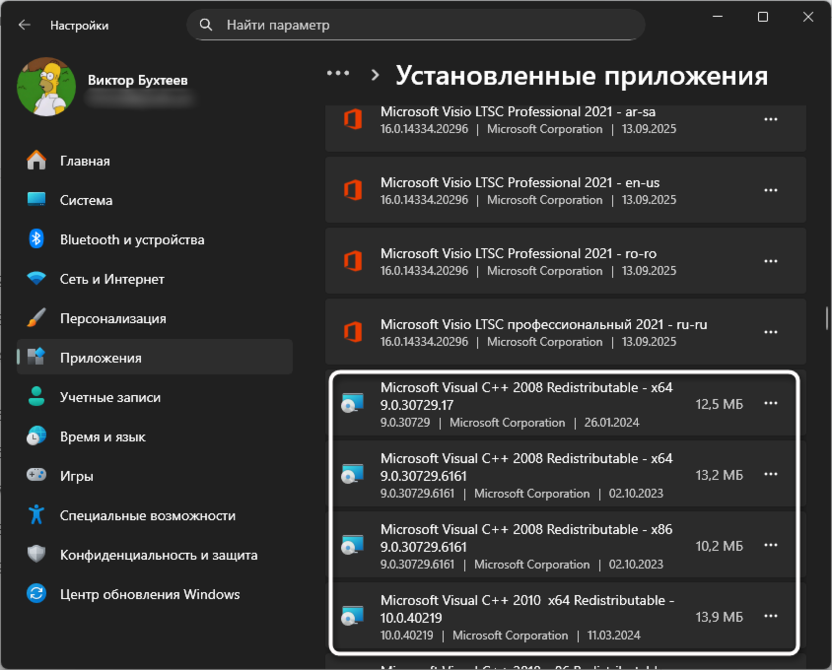Click the back arrow button
832x670 pixels.
click(x=22, y=25)
